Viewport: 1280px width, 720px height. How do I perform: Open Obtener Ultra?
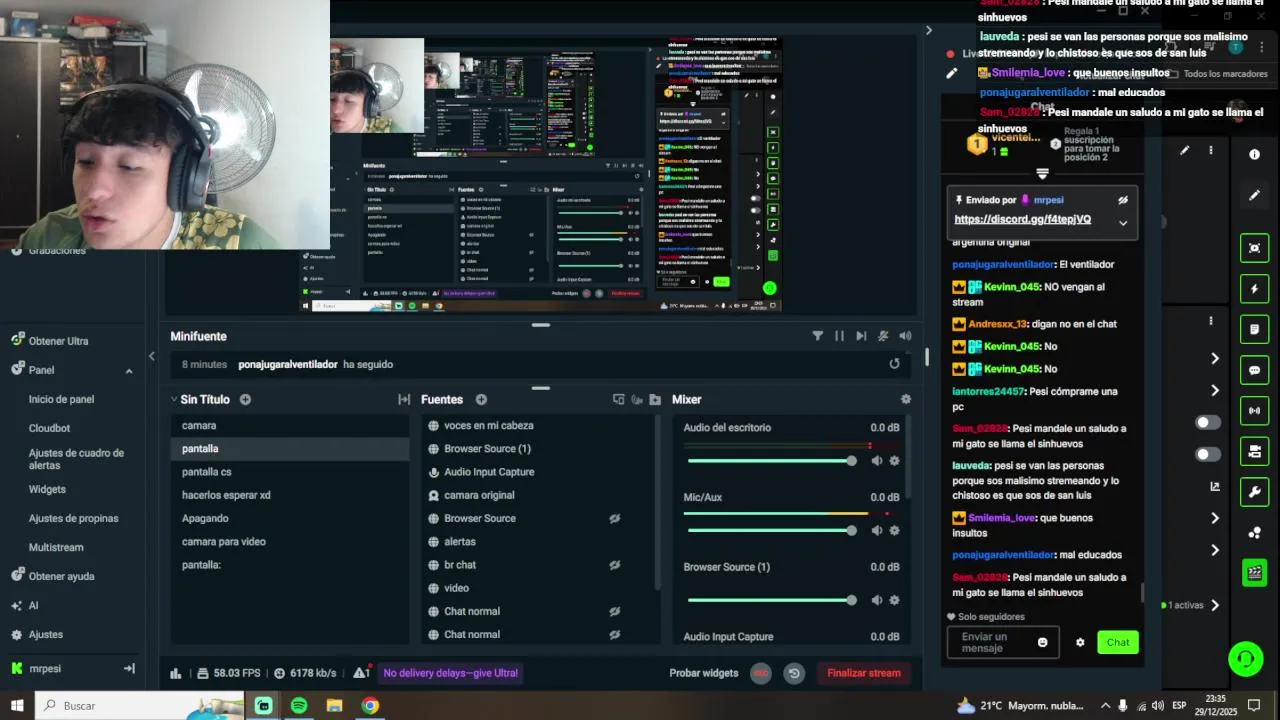tap(58, 341)
